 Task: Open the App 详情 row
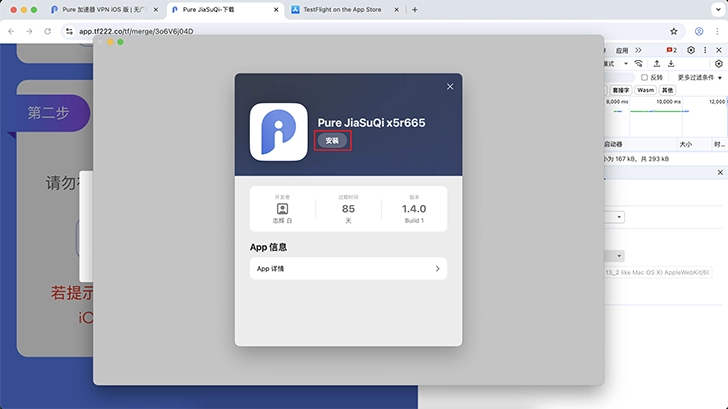(348, 269)
